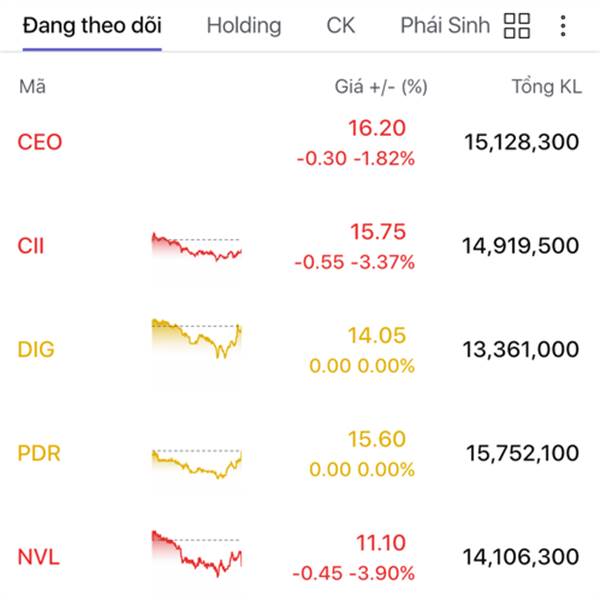Click the CEO price 16.20

click(x=377, y=128)
